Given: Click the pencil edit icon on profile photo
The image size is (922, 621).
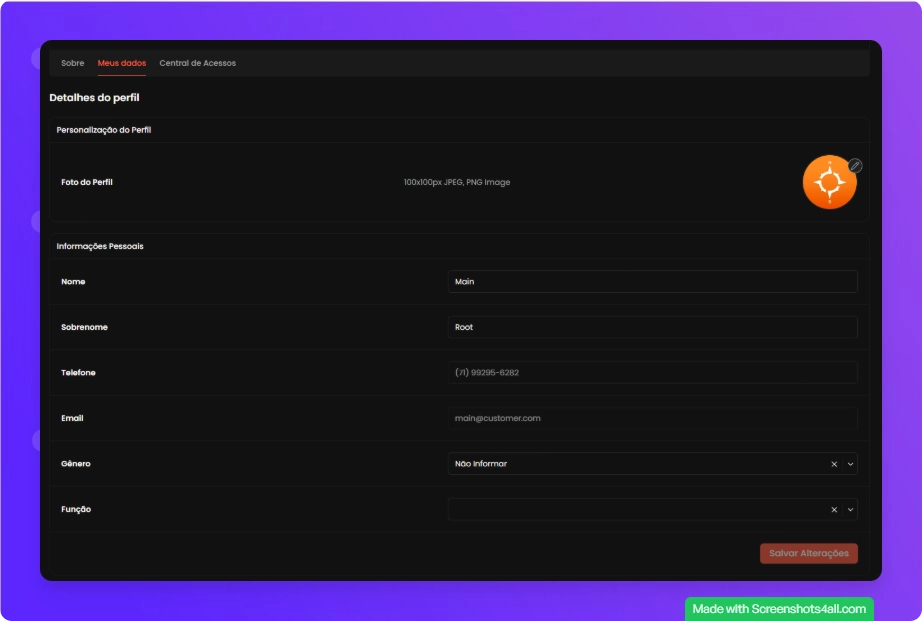Looking at the screenshot, I should [x=855, y=166].
